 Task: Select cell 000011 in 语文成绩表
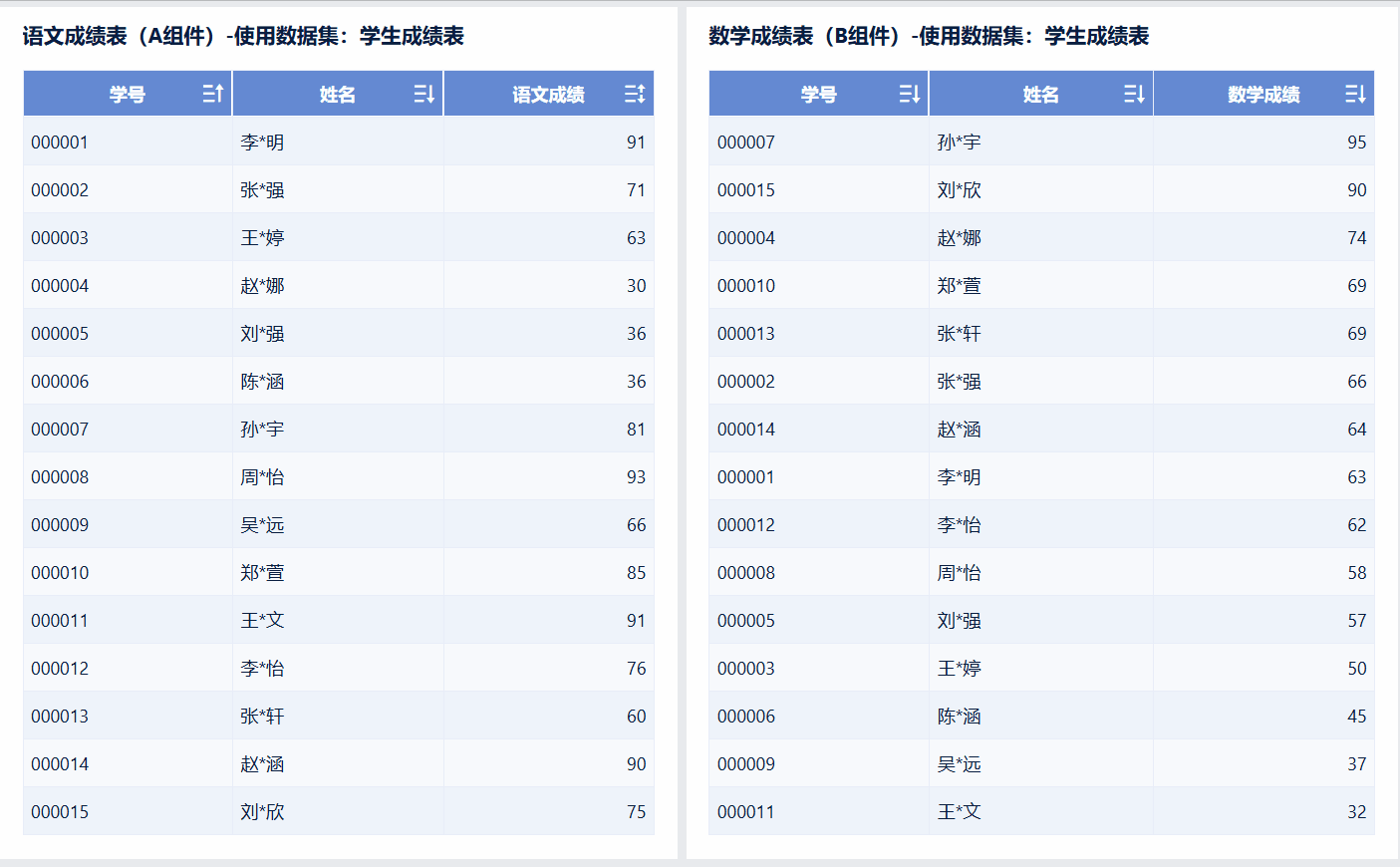click(x=128, y=621)
